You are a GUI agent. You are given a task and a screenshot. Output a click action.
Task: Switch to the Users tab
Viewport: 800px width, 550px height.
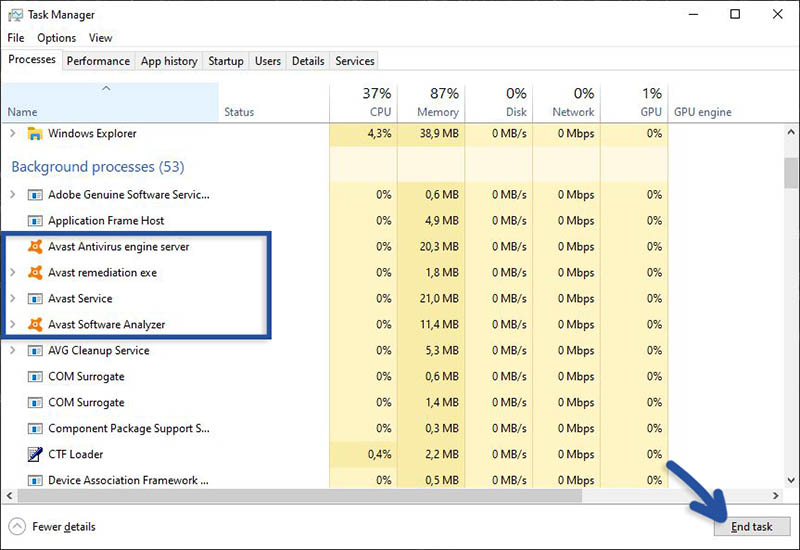coord(268,61)
